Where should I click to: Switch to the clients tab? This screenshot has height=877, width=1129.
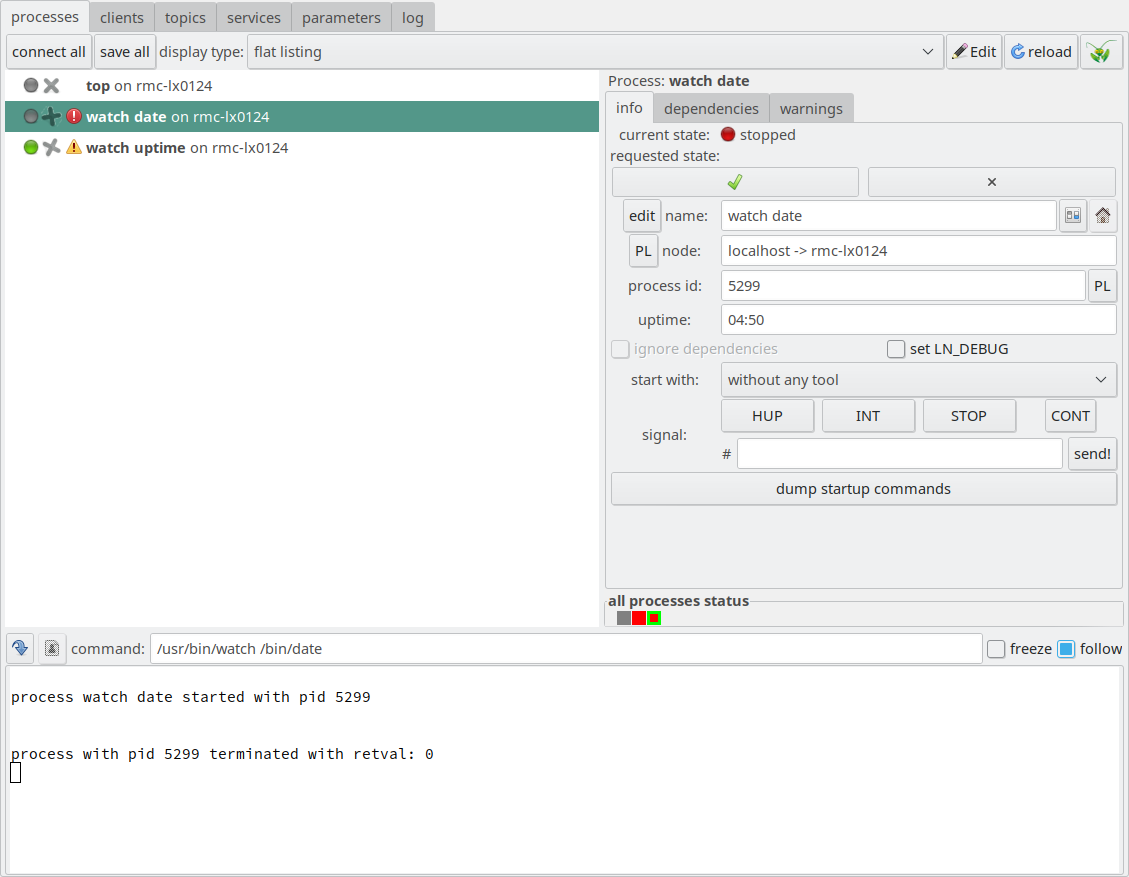pos(122,18)
